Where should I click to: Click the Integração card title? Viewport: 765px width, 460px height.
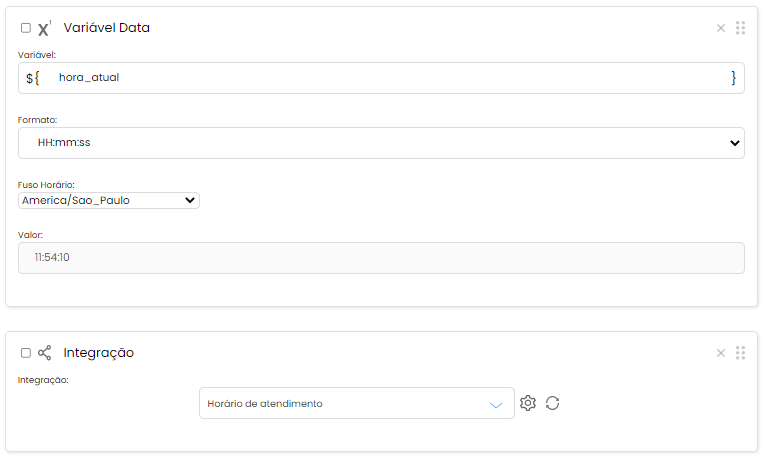[98, 353]
